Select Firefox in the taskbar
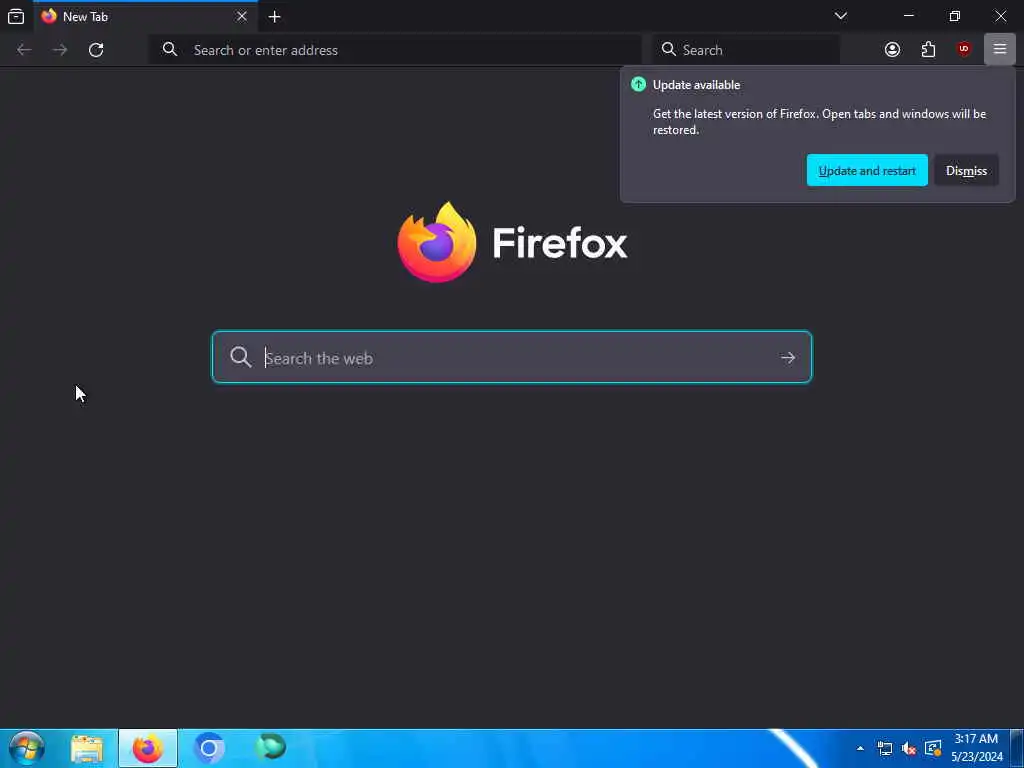Image resolution: width=1024 pixels, height=768 pixels. [x=148, y=748]
